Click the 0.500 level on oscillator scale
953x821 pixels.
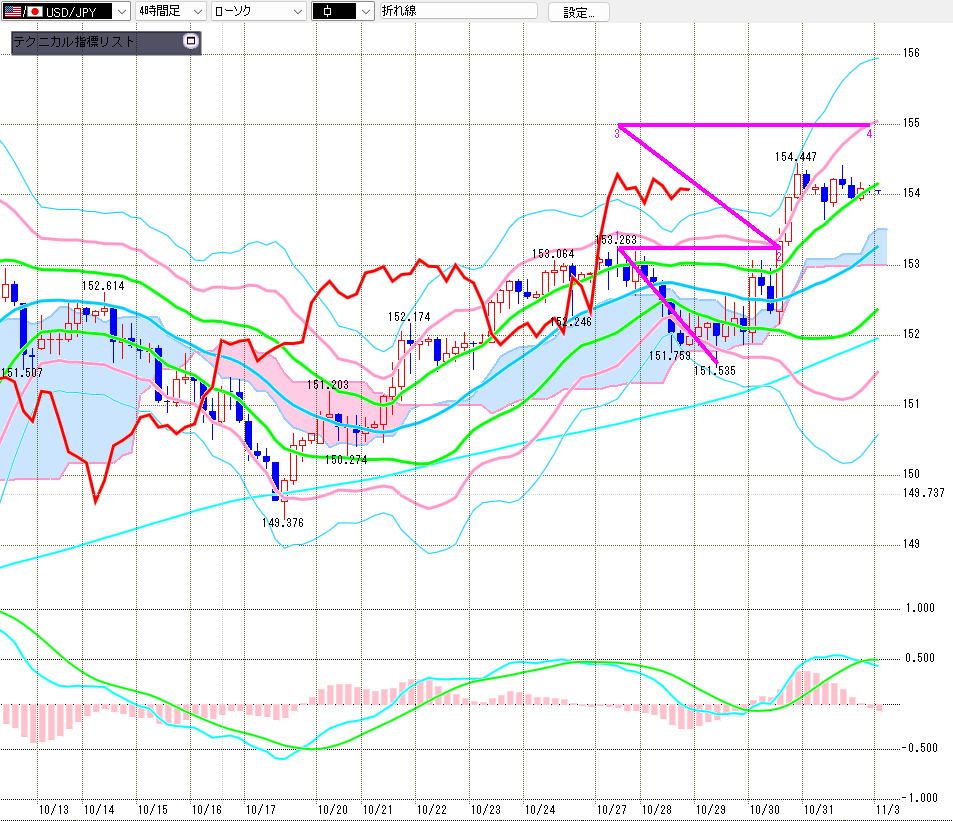919,658
